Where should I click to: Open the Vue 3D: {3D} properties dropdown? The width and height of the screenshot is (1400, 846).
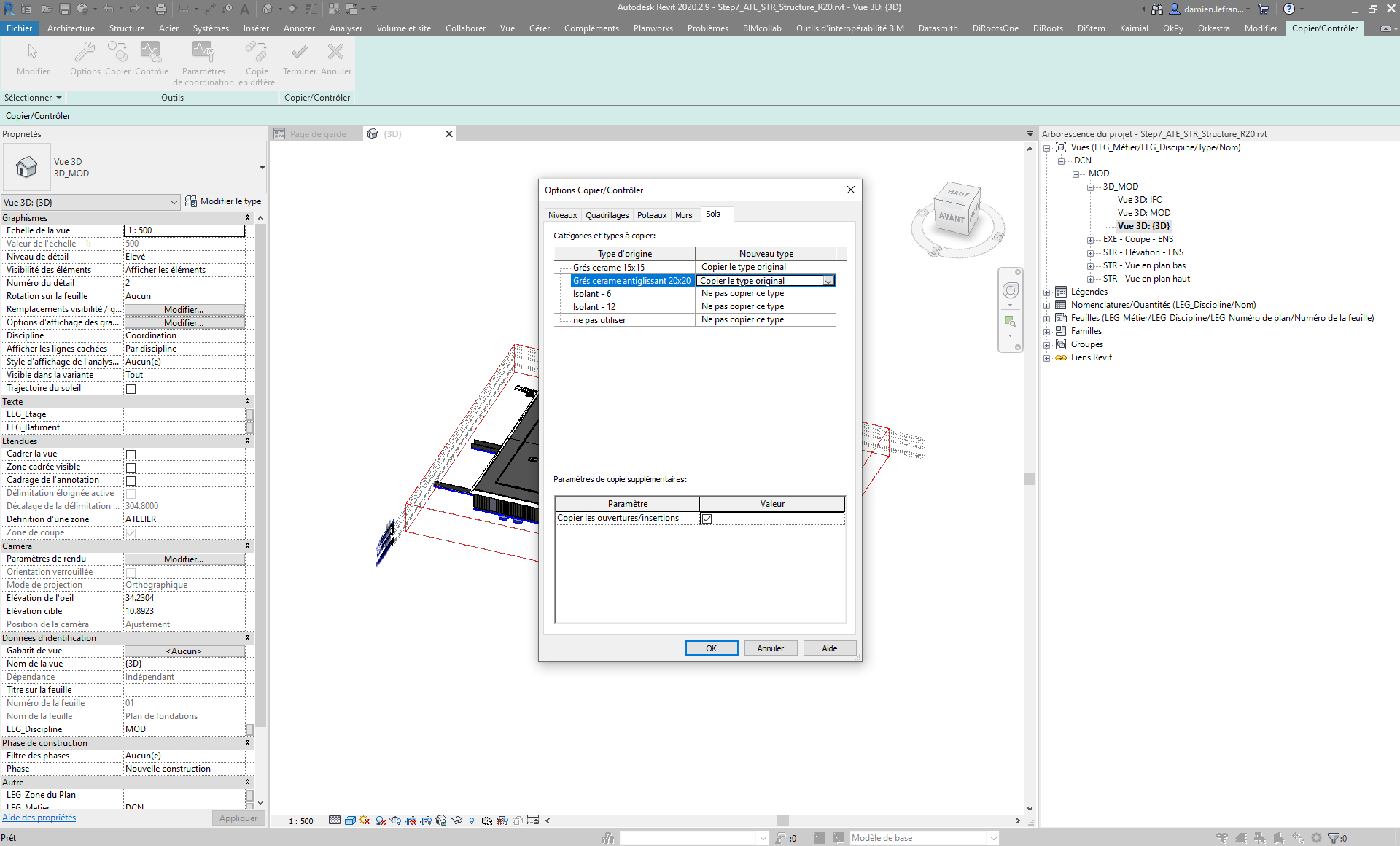pyautogui.click(x=174, y=202)
